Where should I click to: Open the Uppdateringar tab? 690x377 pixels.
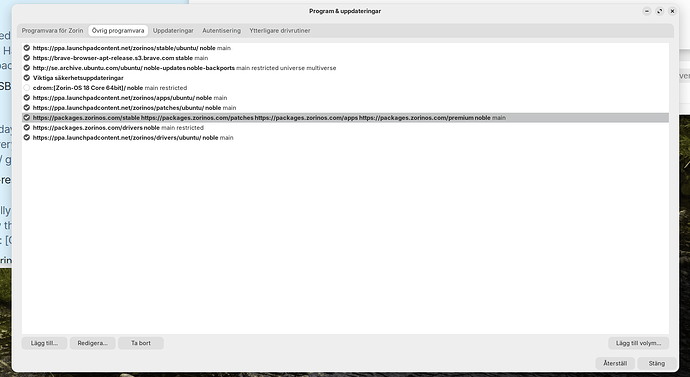[x=173, y=31]
